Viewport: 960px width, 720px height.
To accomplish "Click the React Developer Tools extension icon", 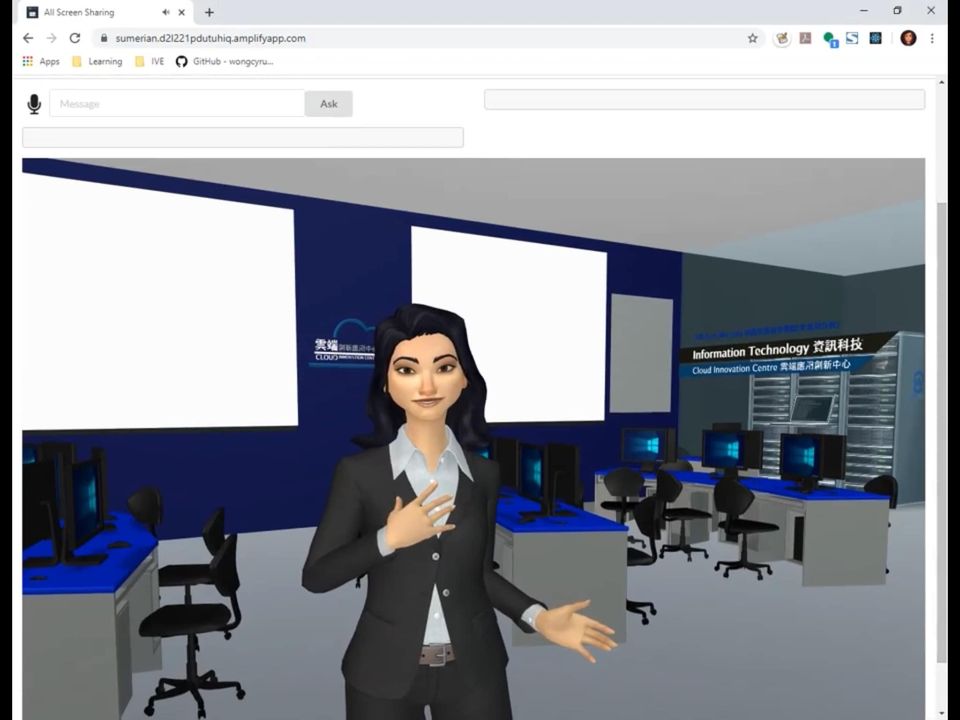I will [876, 38].
